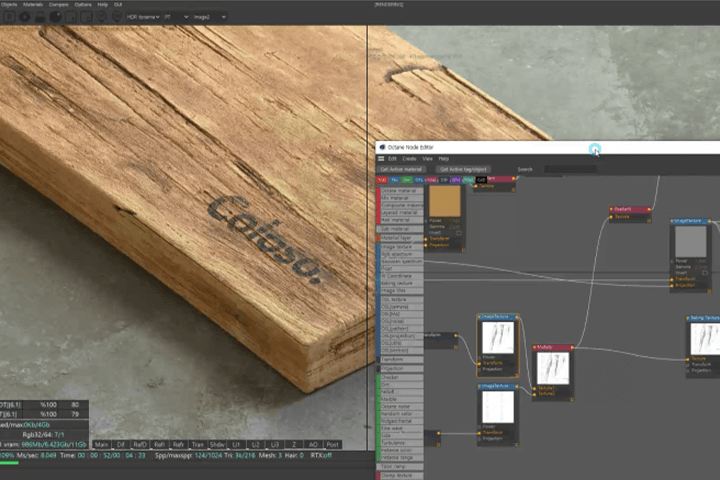Viewport: 720px width, 480px height.
Task: Open the Materials menu in Live Viewer
Action: [33, 5]
